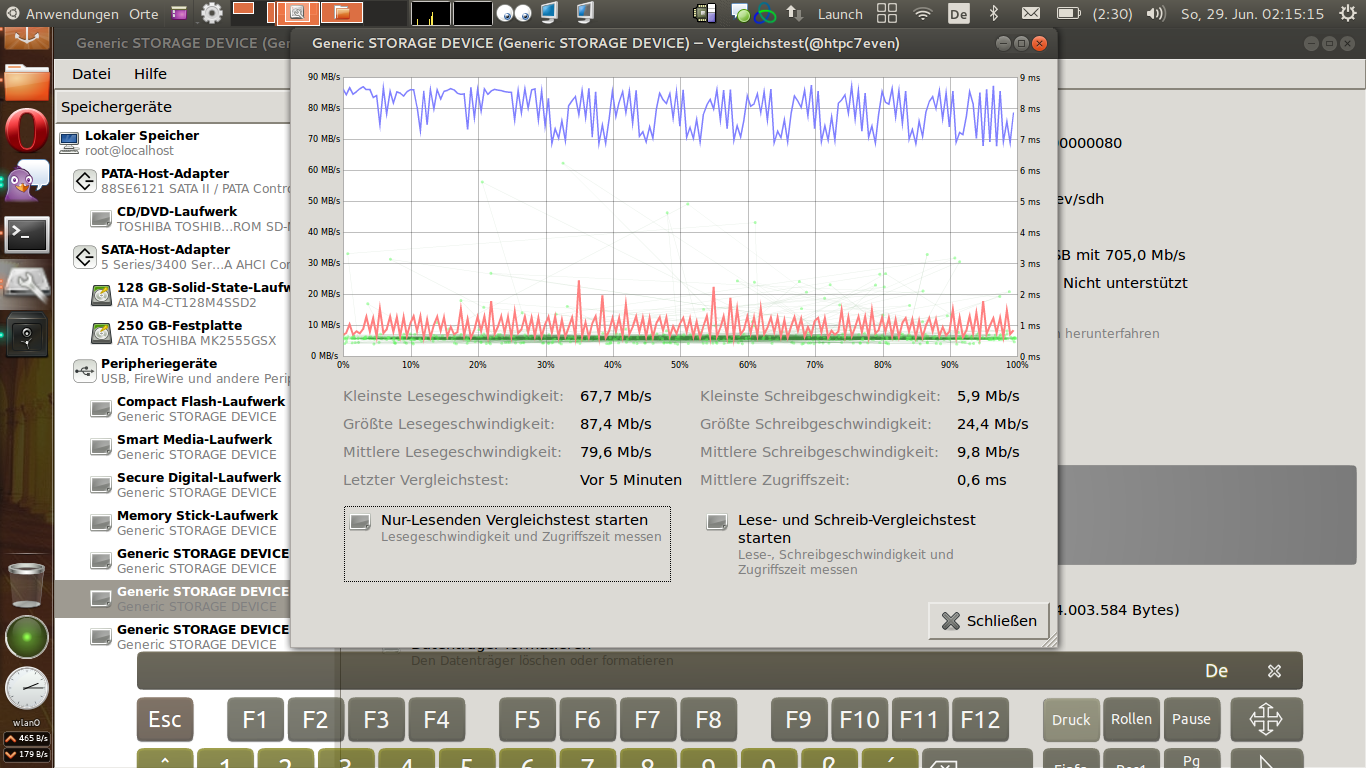Select the 128 GB-Solid-State-Laufwerk device

(200, 295)
